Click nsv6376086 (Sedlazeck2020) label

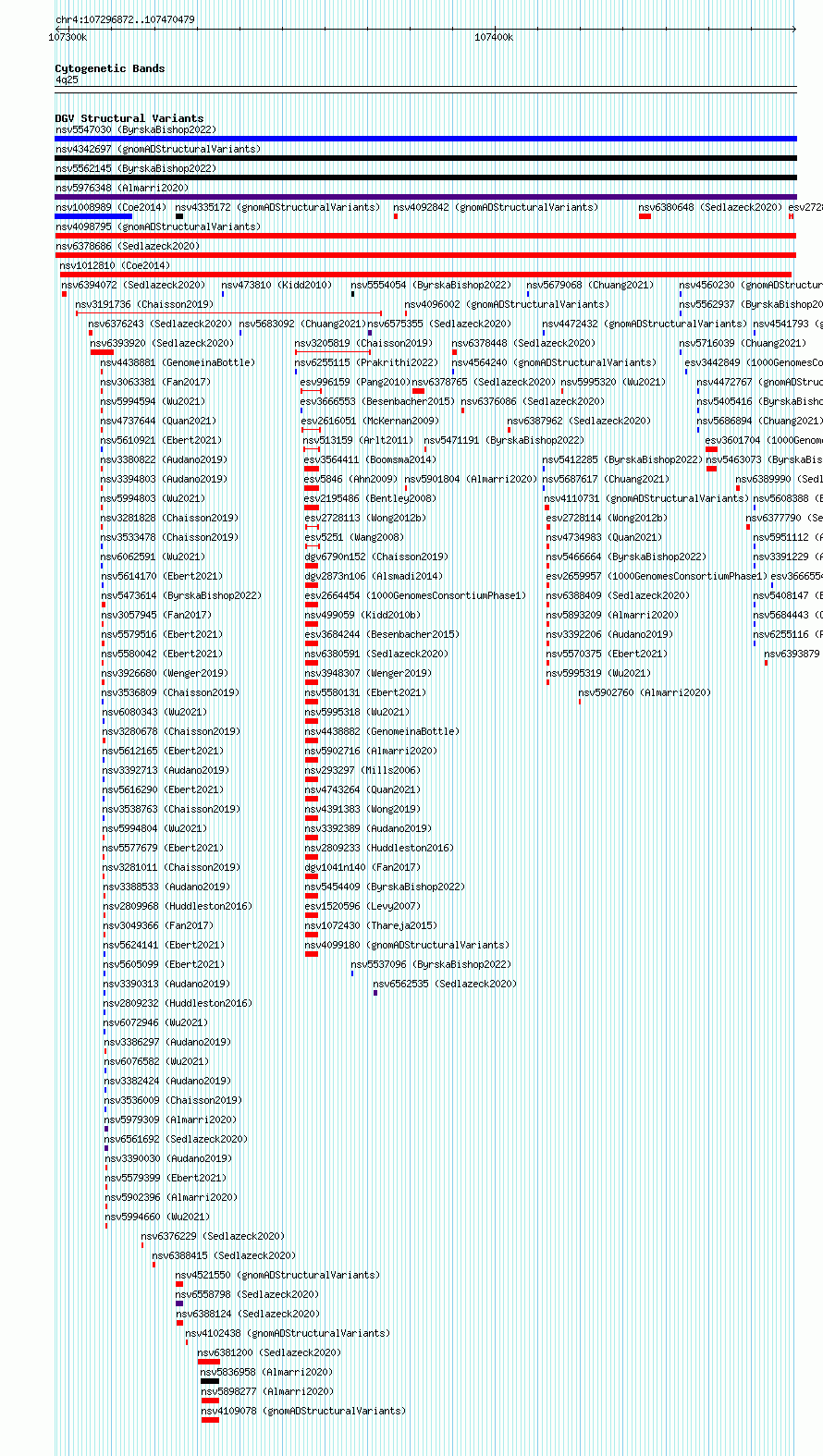pyautogui.click(x=533, y=402)
